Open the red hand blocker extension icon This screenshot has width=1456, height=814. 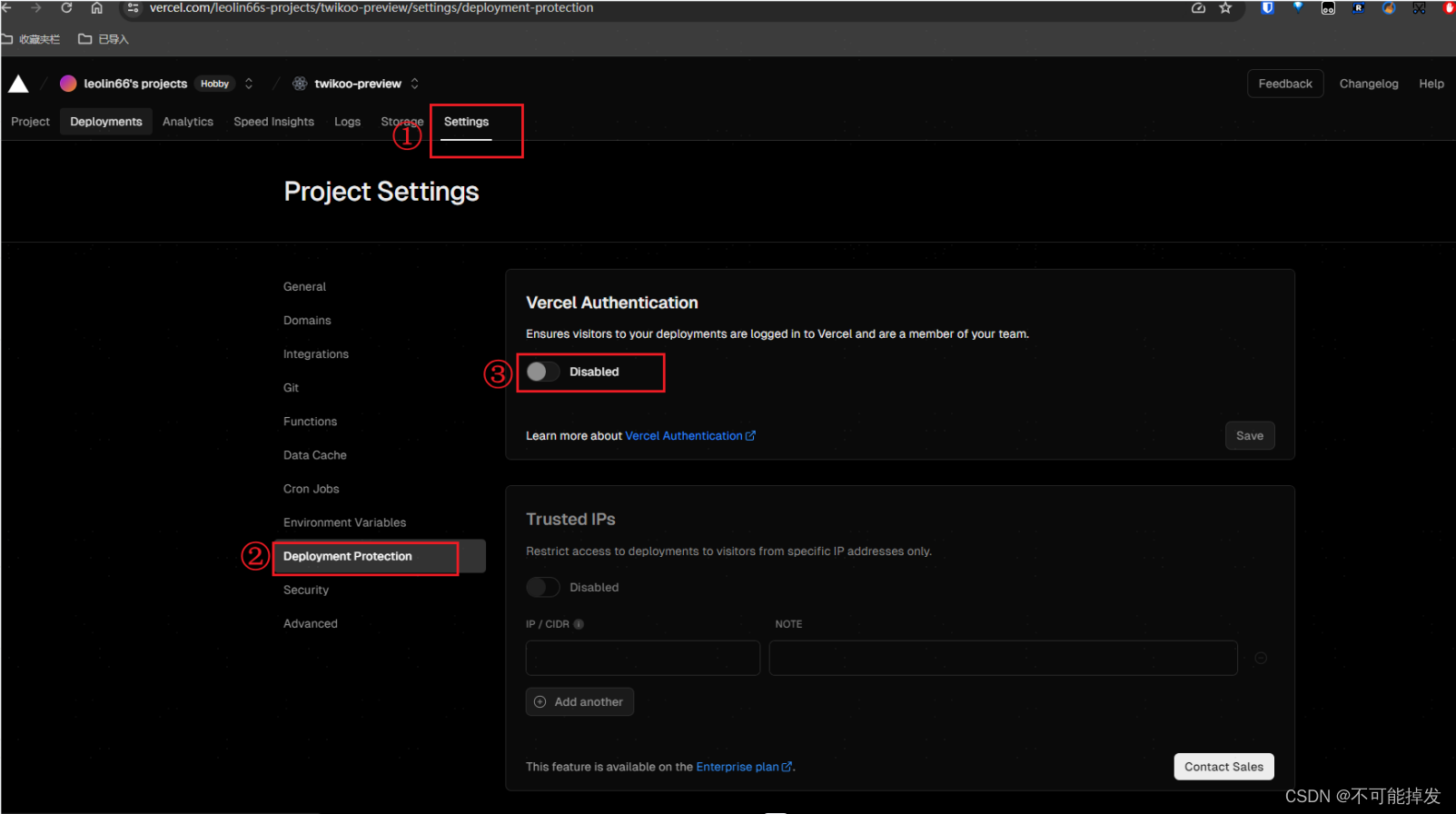point(1449,7)
